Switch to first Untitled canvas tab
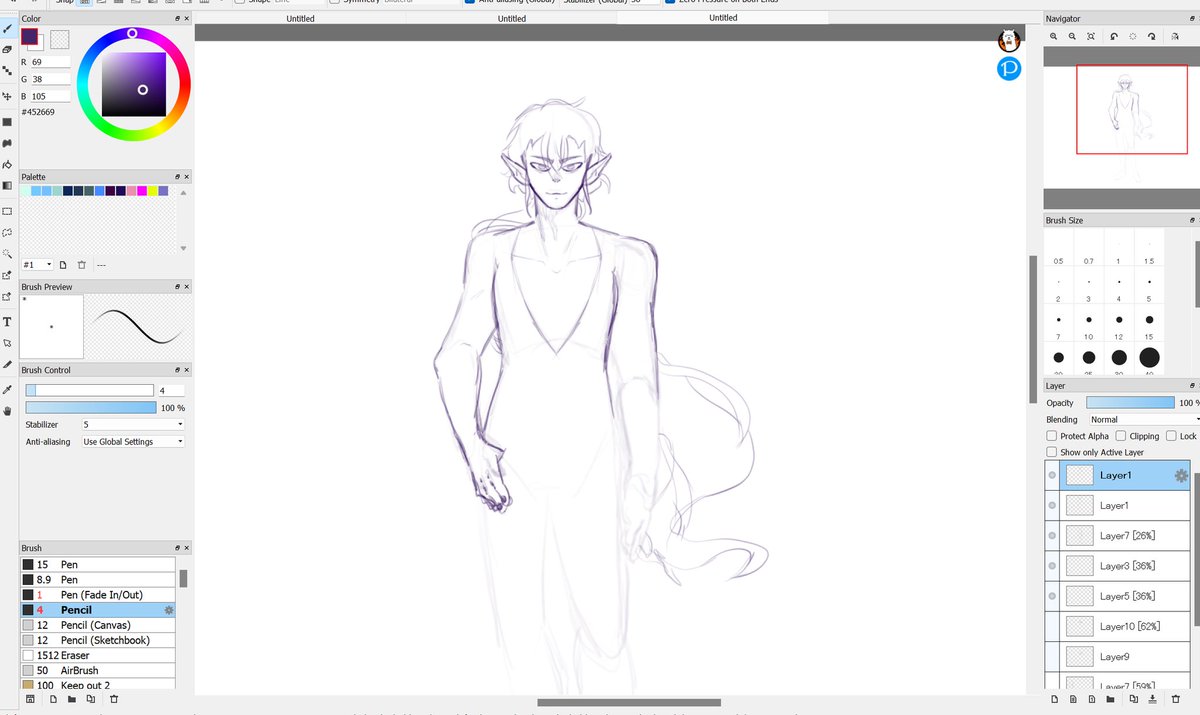The width and height of the screenshot is (1200, 715). (300, 18)
